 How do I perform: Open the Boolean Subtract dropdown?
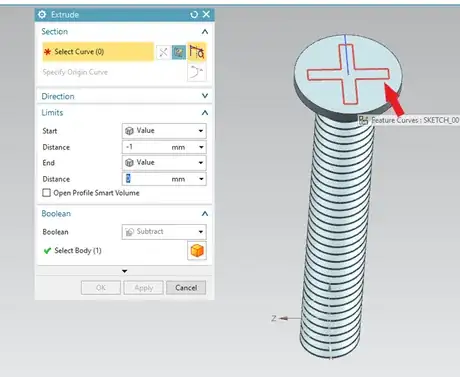[164, 232]
